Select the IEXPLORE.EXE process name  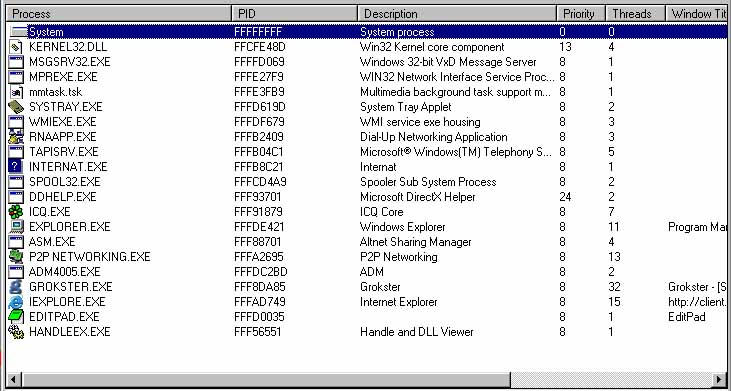tap(67, 302)
